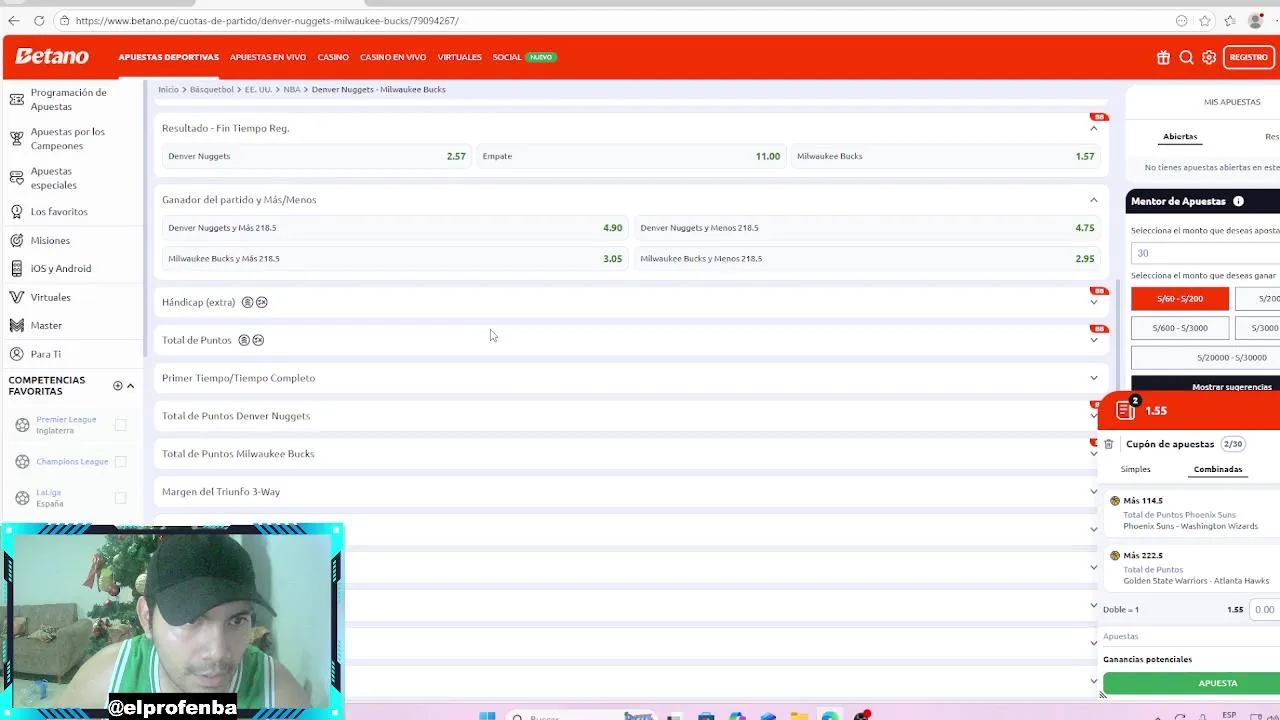Open the browser profile avatar
This screenshot has height=720, width=1280.
pyautogui.click(x=1256, y=20)
